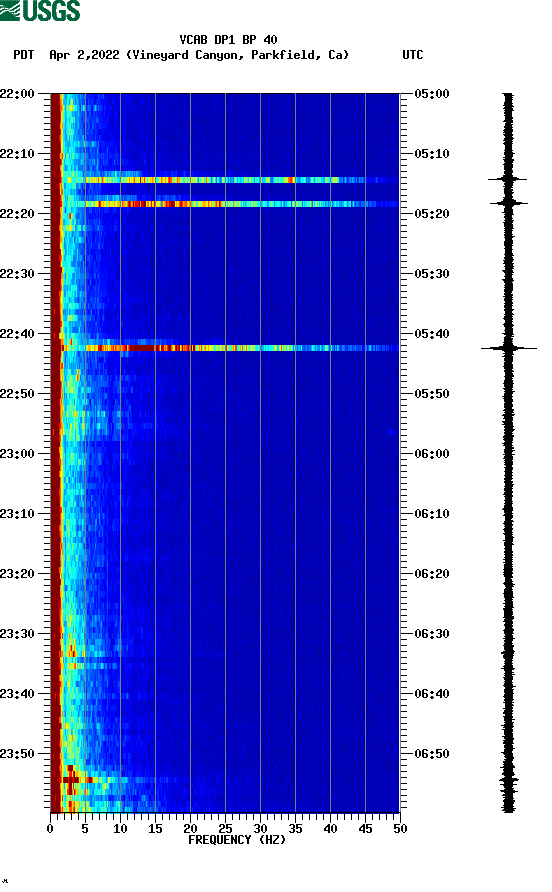
Task: Click the 22:00 PDT time label
Action: coord(17,94)
